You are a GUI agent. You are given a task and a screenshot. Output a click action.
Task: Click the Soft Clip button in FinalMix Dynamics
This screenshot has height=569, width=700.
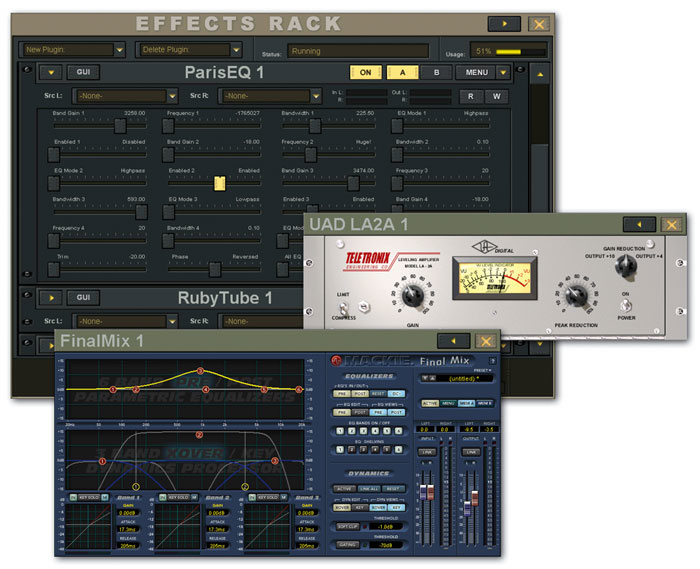point(349,526)
